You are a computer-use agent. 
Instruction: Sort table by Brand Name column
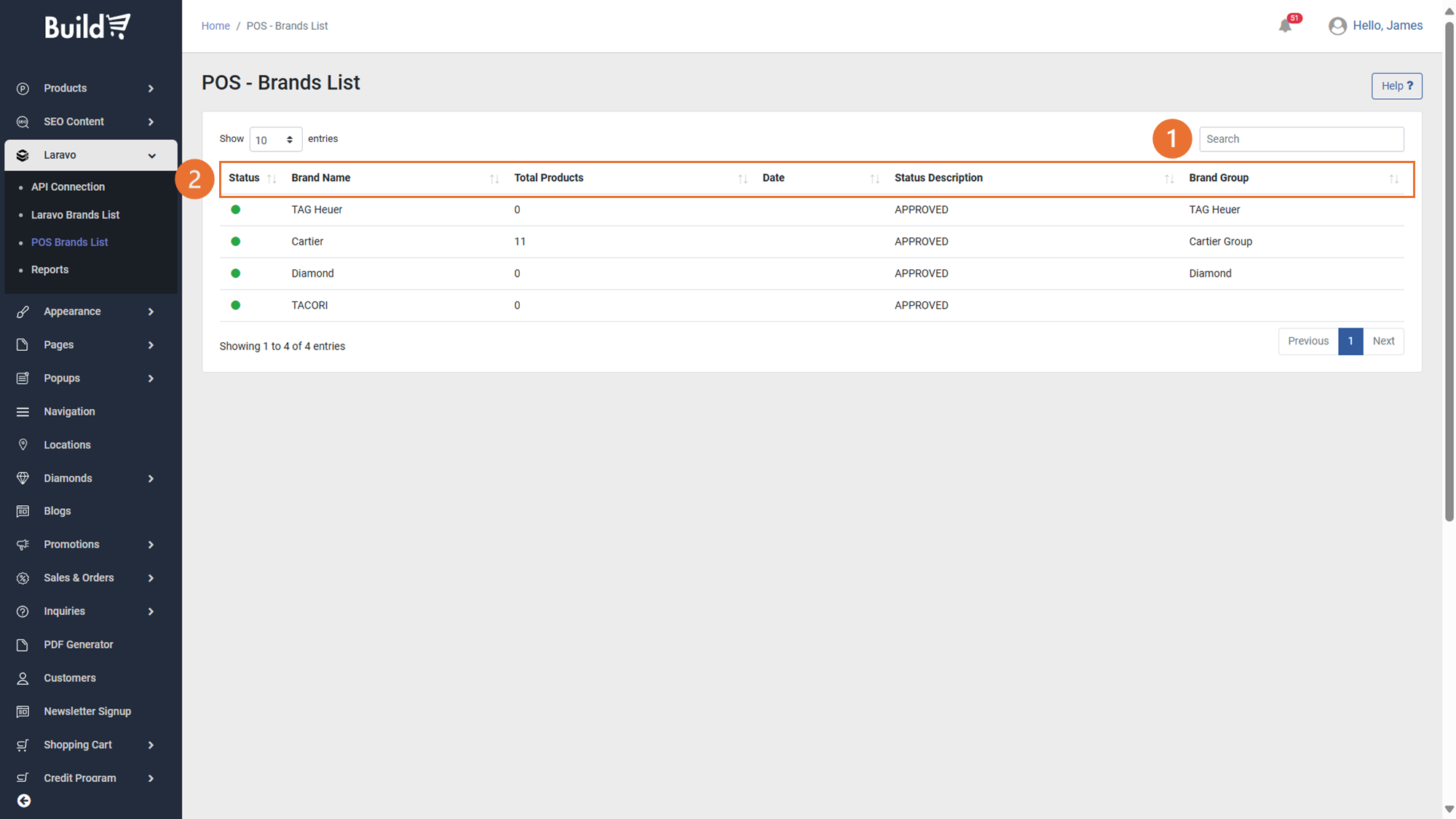tap(320, 178)
